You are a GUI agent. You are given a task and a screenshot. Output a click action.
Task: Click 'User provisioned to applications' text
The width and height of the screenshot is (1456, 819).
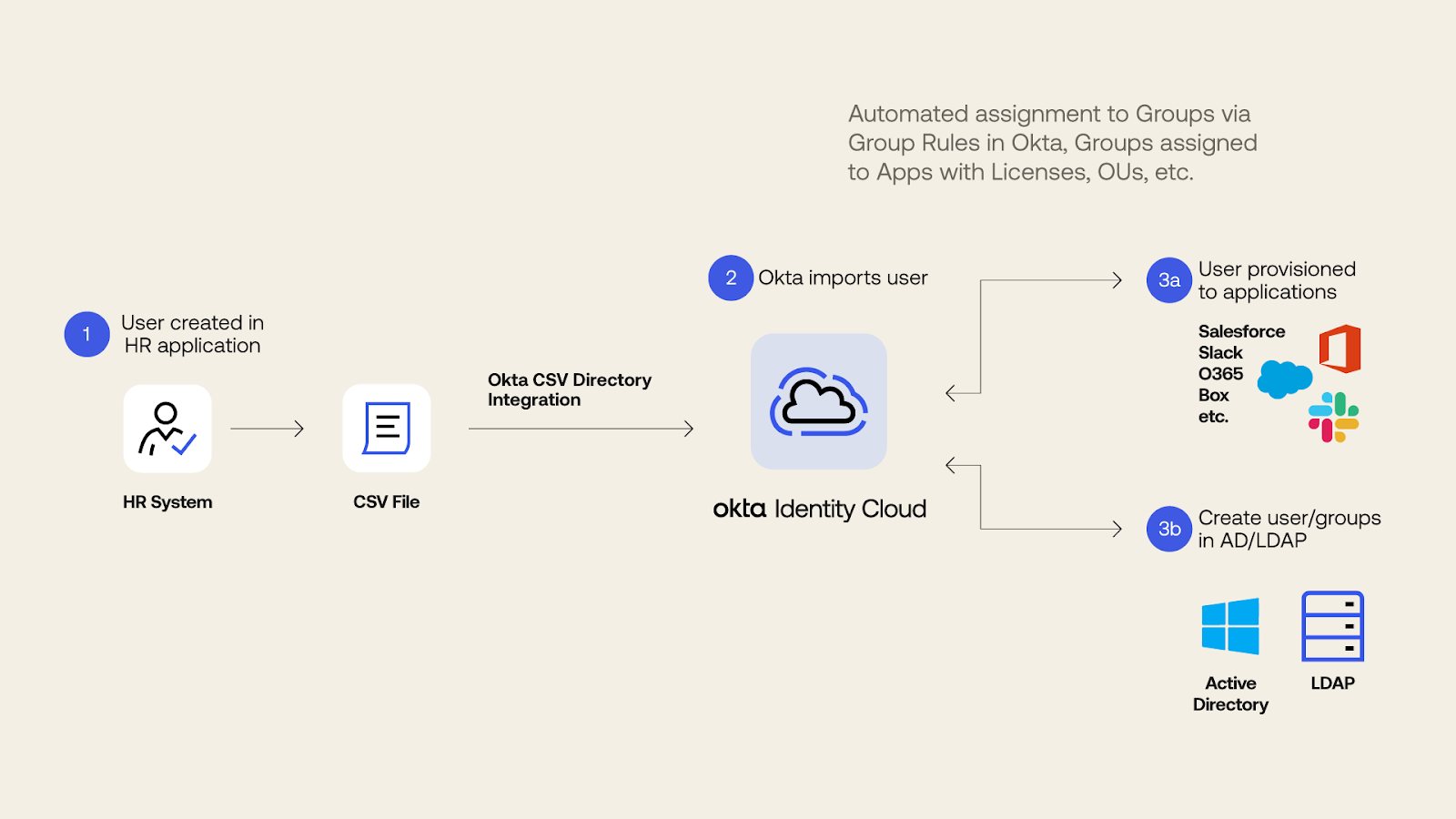click(1276, 280)
